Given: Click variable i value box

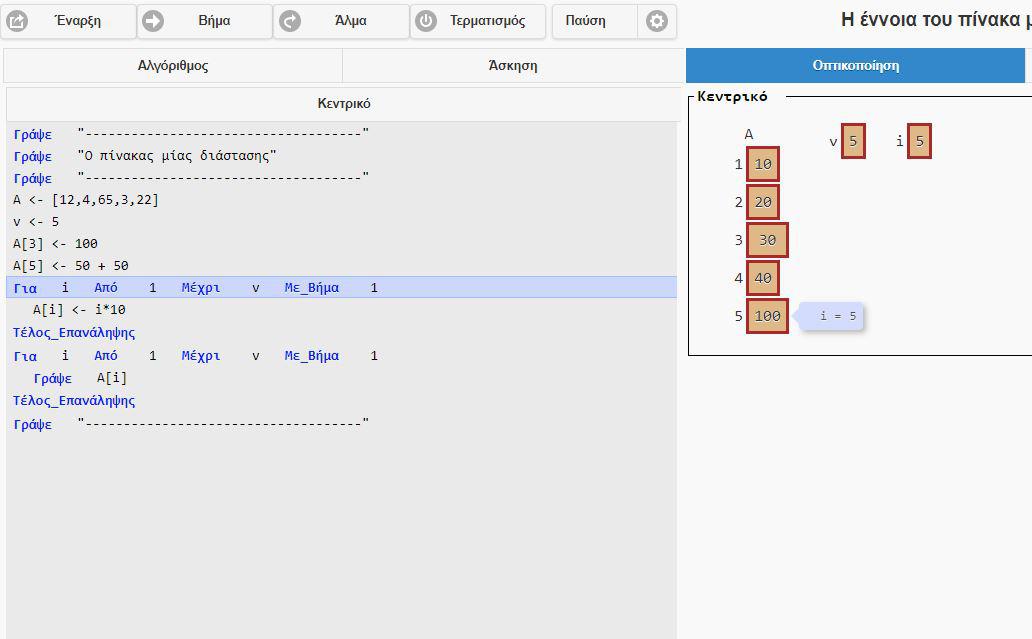Looking at the screenshot, I should (919, 141).
